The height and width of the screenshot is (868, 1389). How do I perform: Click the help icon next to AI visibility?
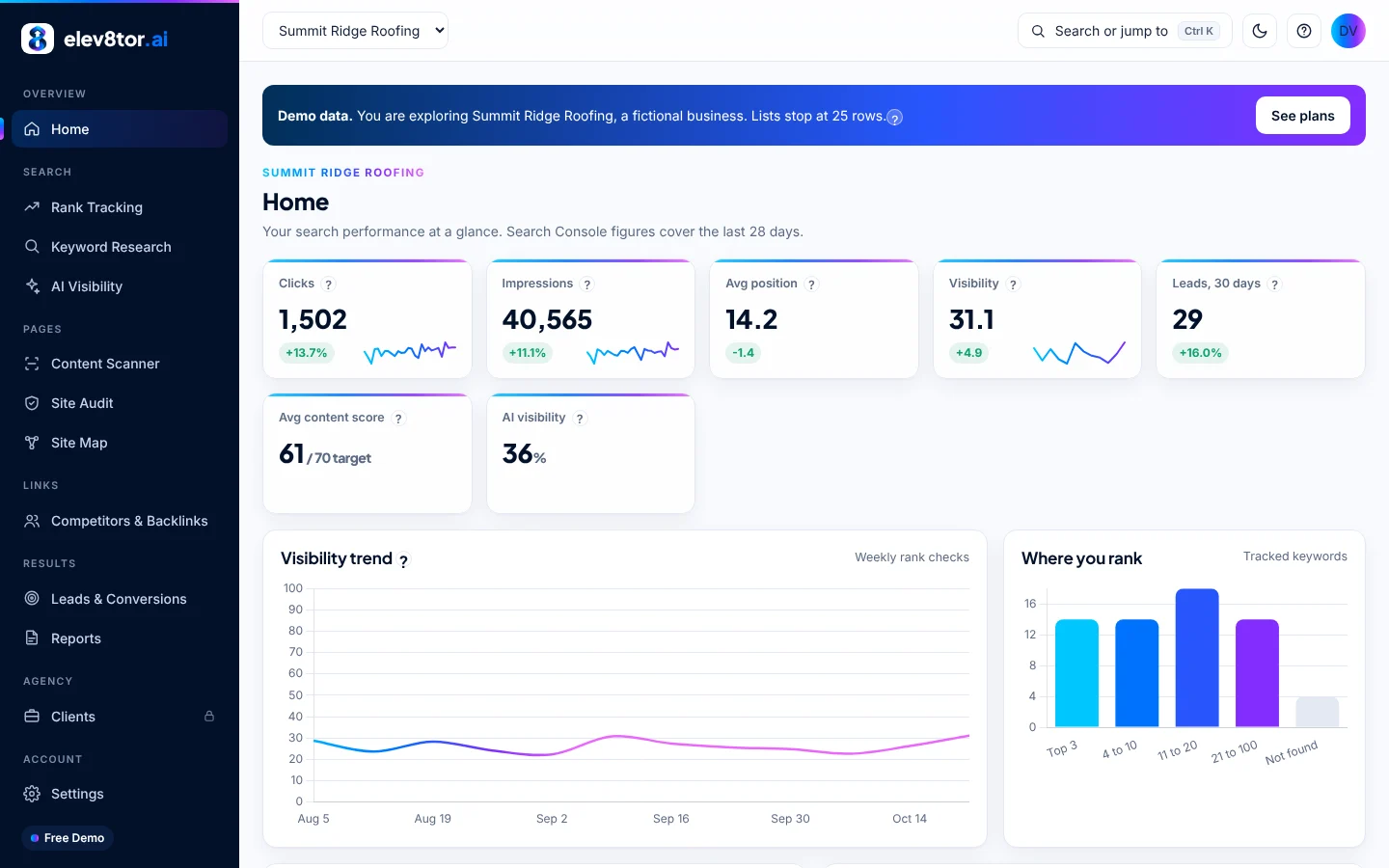pos(580,419)
